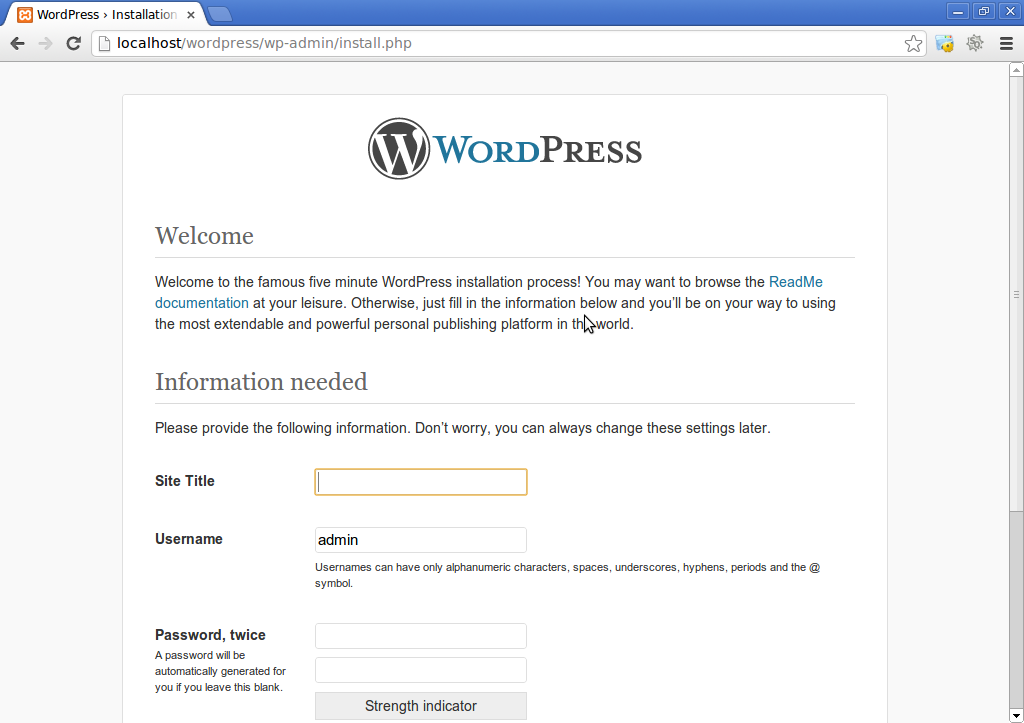Open the Chrome hamburger menu

click(1006, 44)
